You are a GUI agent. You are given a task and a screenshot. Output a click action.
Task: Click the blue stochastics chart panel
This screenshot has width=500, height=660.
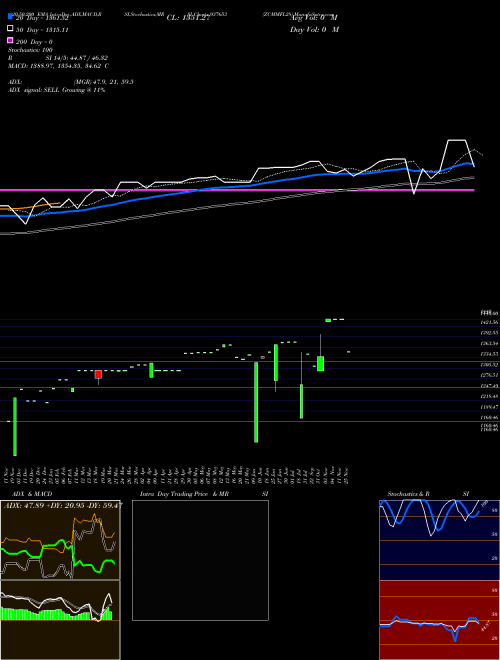439,540
